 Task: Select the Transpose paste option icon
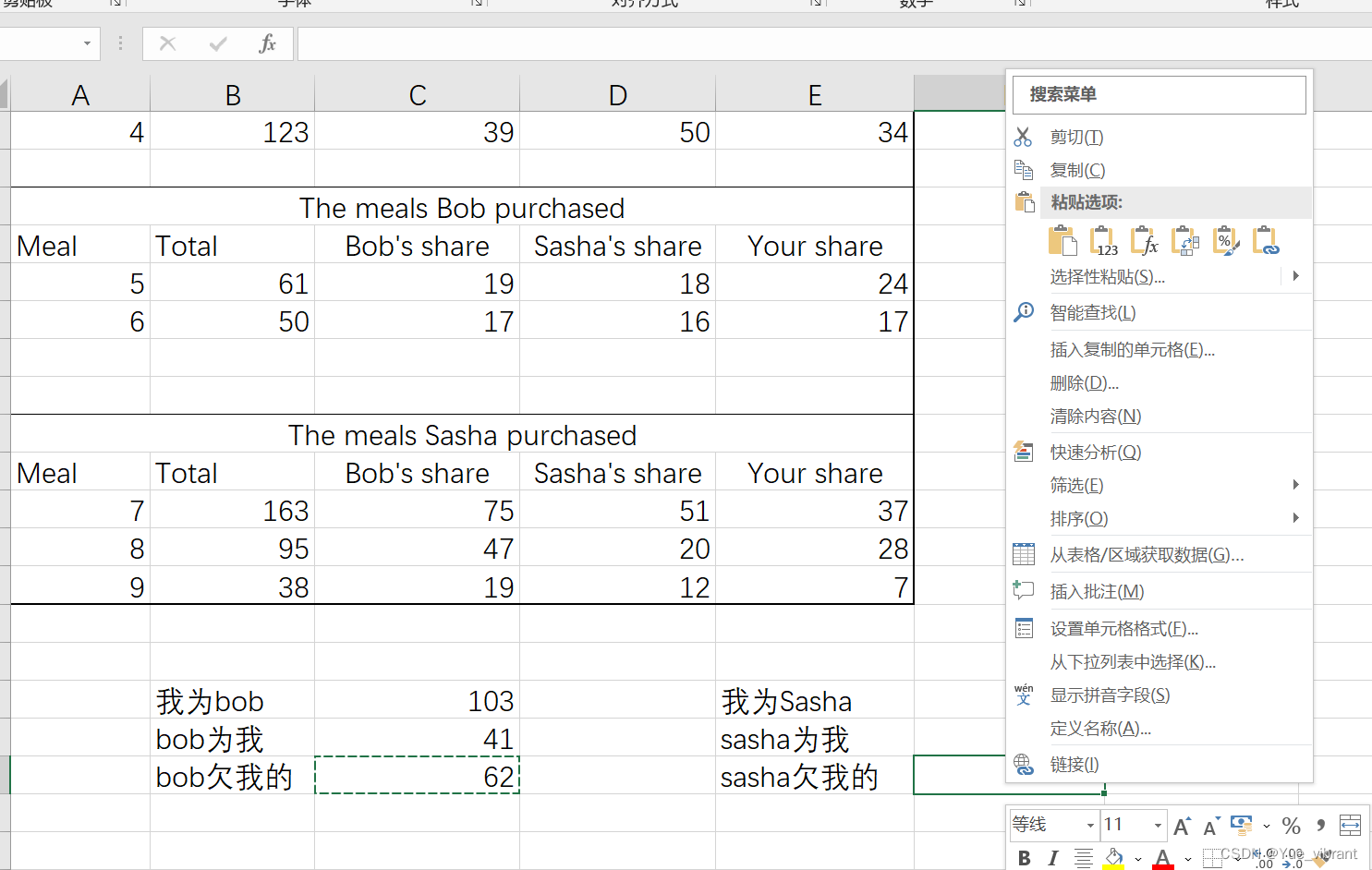click(x=1184, y=240)
